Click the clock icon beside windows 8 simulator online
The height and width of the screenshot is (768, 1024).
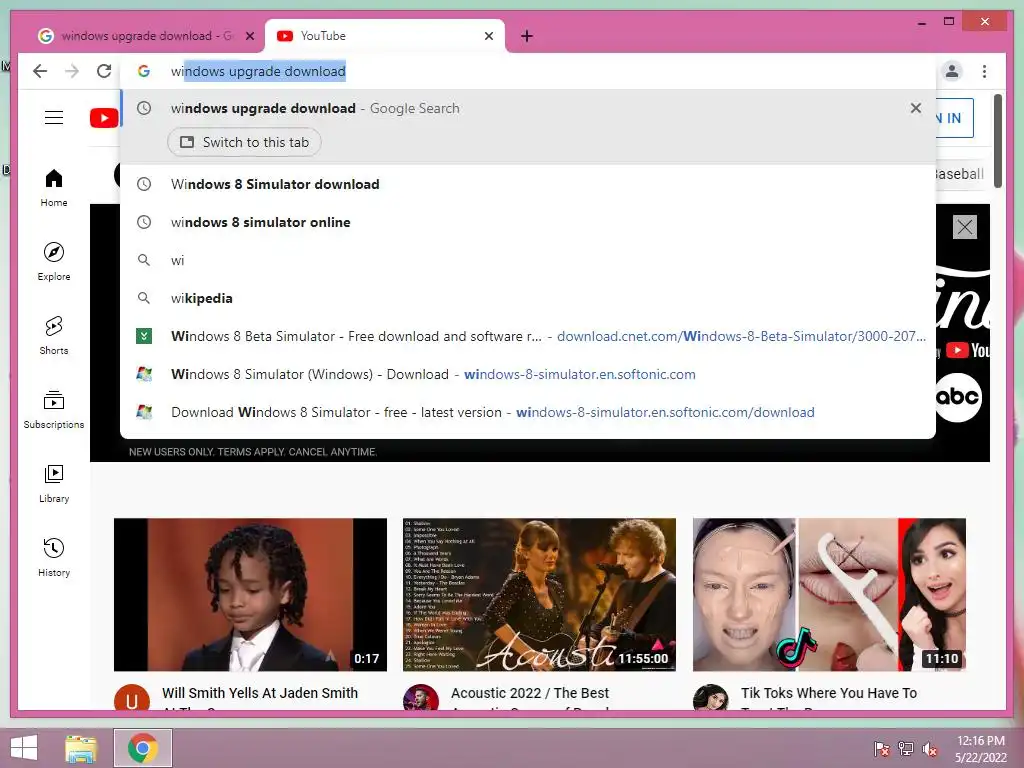tap(144, 222)
